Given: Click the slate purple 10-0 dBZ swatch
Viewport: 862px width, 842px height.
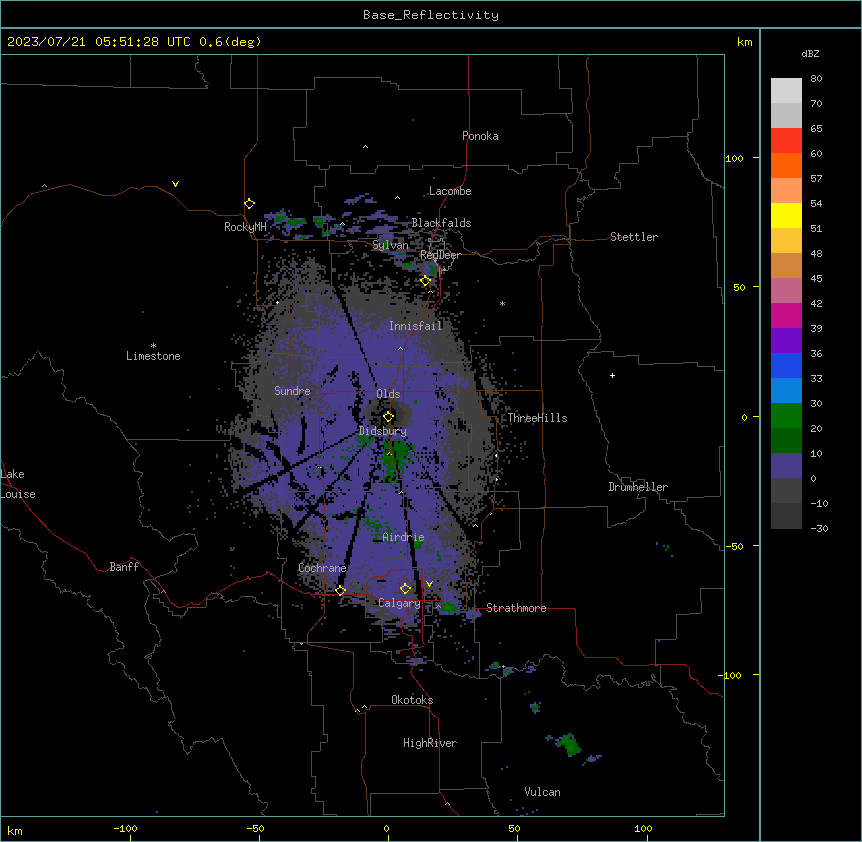Looking at the screenshot, I should point(786,466).
